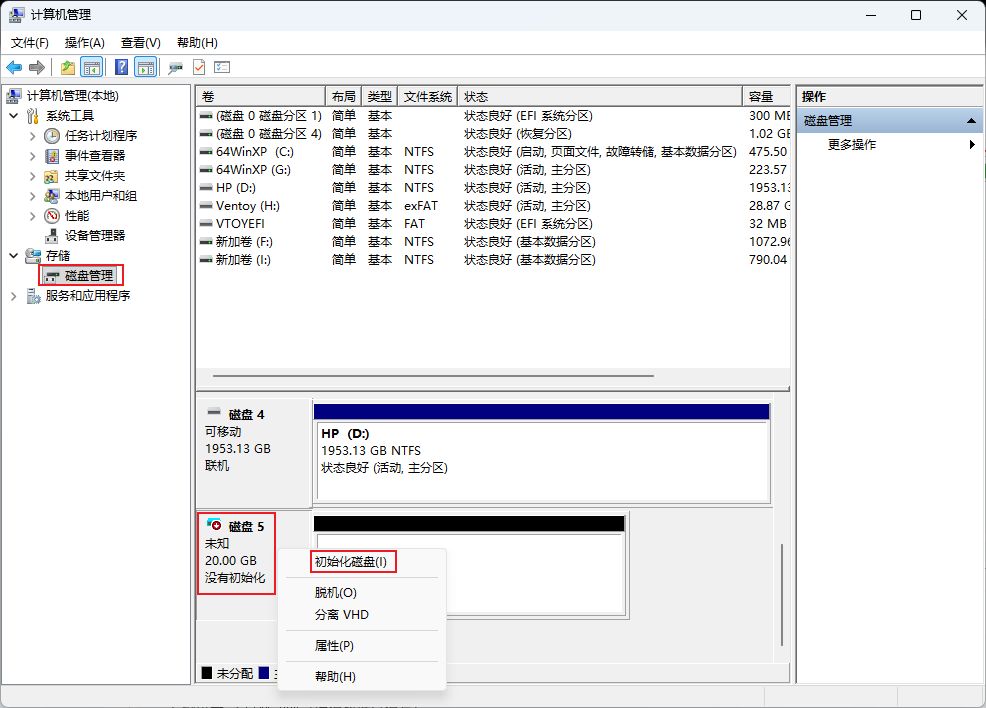Image resolution: width=986 pixels, height=708 pixels.
Task: Expand the 任务计划程序 tree node
Action: 32,135
